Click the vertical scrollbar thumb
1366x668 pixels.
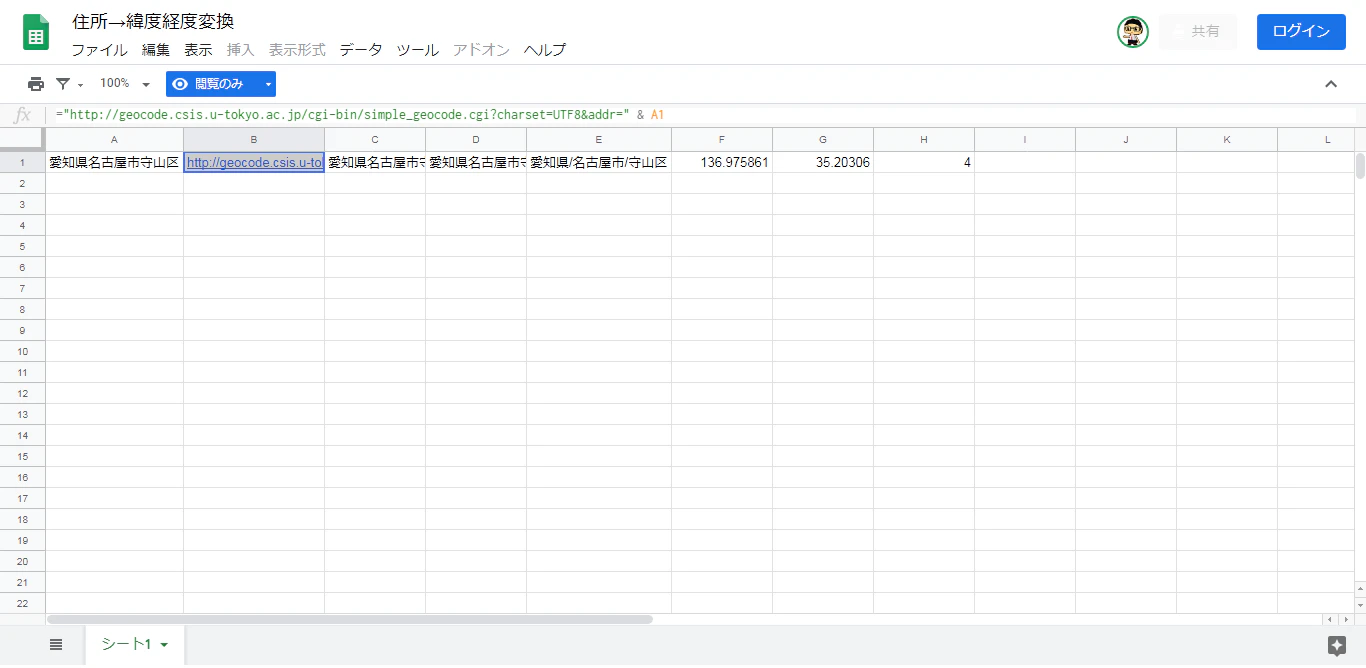tap(1360, 166)
